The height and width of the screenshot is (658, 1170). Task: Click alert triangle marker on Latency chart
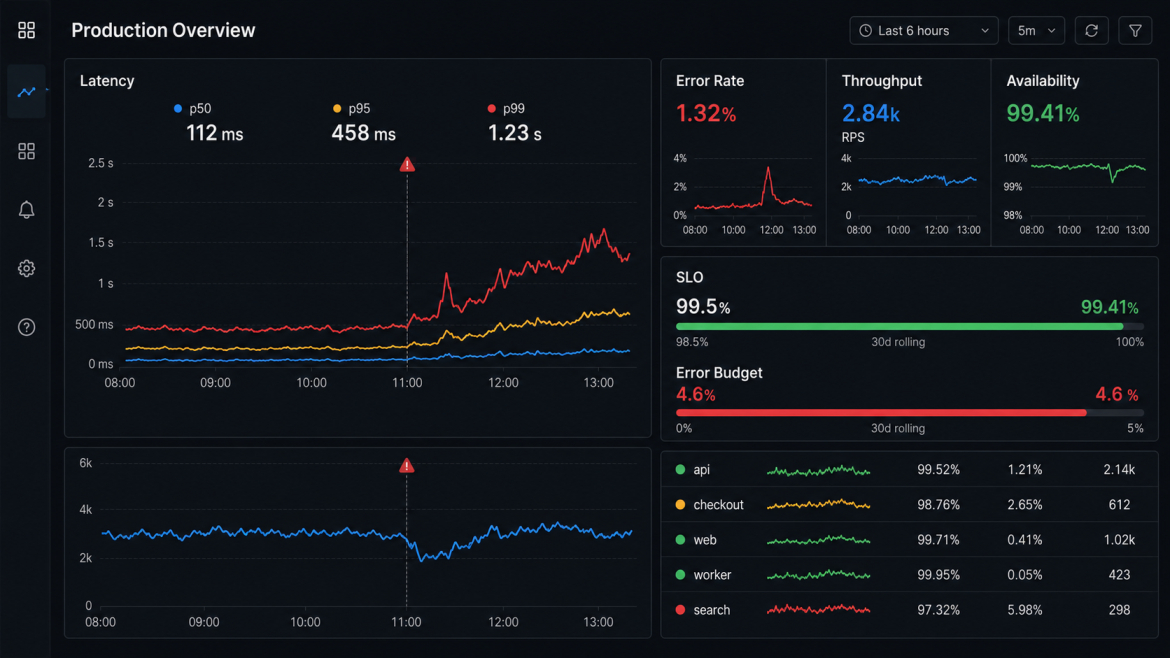click(x=407, y=164)
